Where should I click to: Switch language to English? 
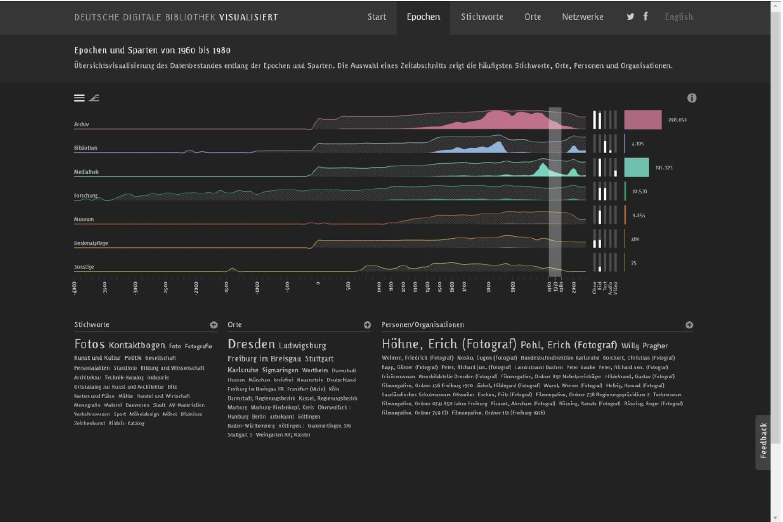coord(678,17)
